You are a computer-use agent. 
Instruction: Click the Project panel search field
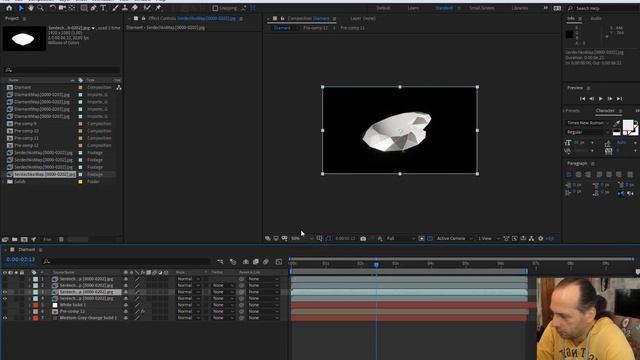61,70
